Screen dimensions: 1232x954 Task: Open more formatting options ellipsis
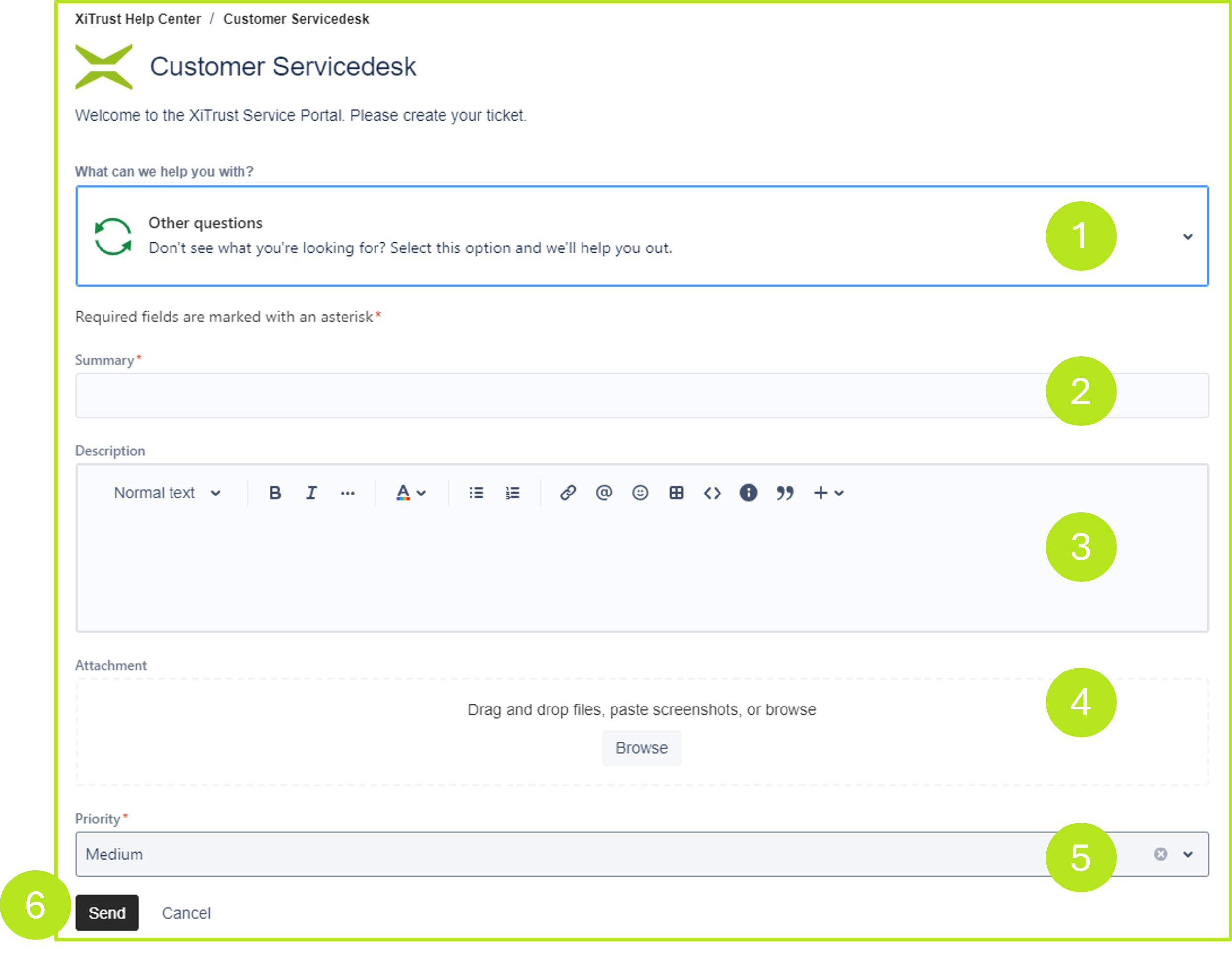[347, 493]
